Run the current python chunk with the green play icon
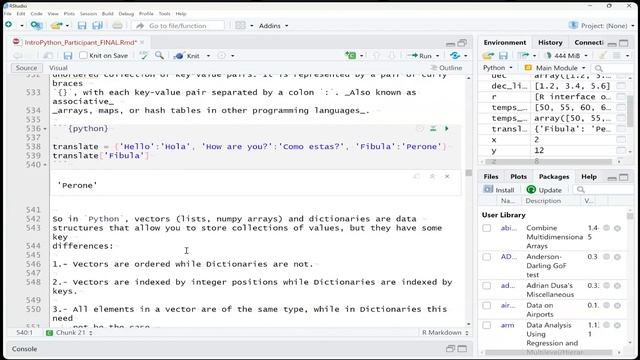 point(447,129)
